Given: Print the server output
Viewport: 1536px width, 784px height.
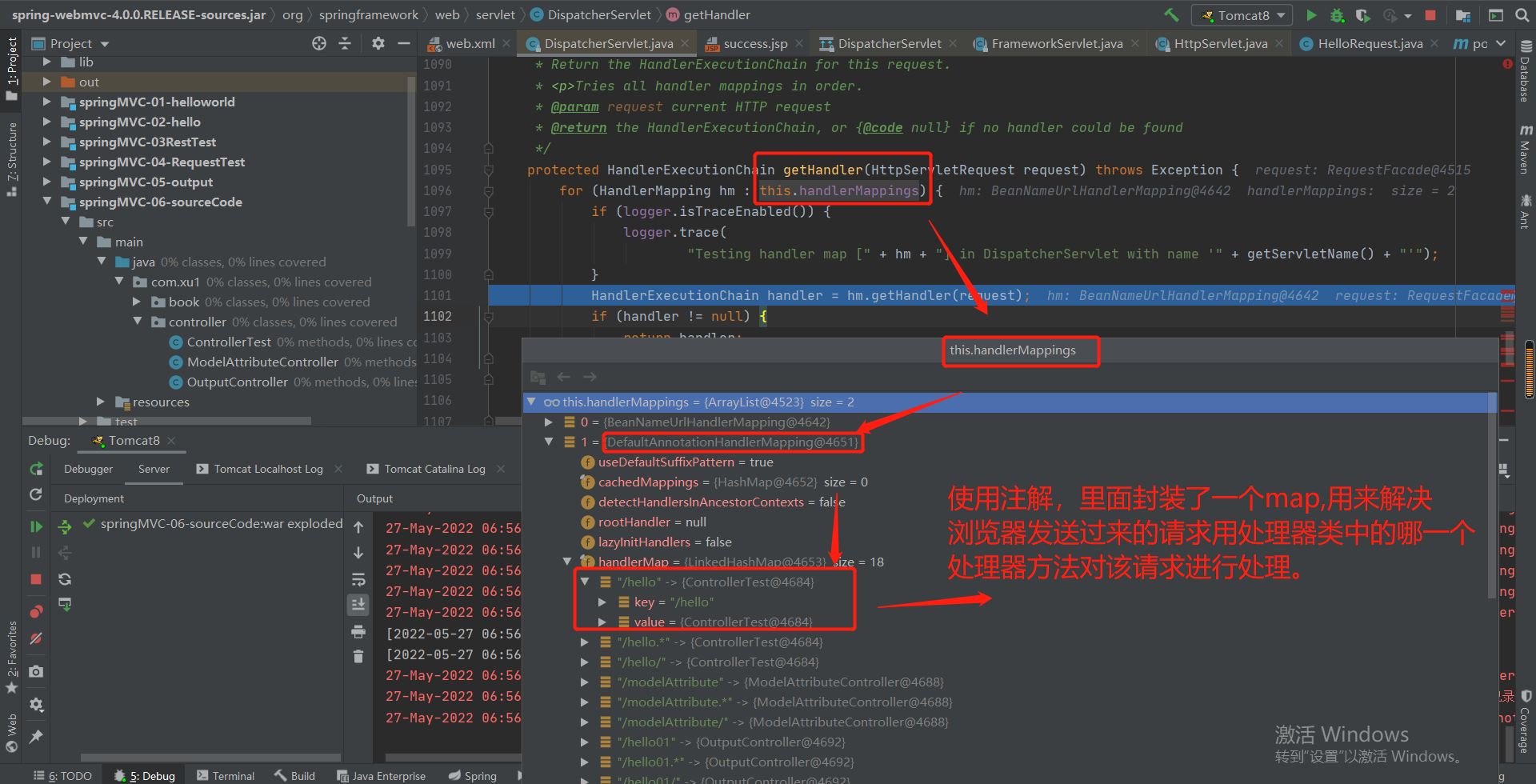Looking at the screenshot, I should [358, 632].
